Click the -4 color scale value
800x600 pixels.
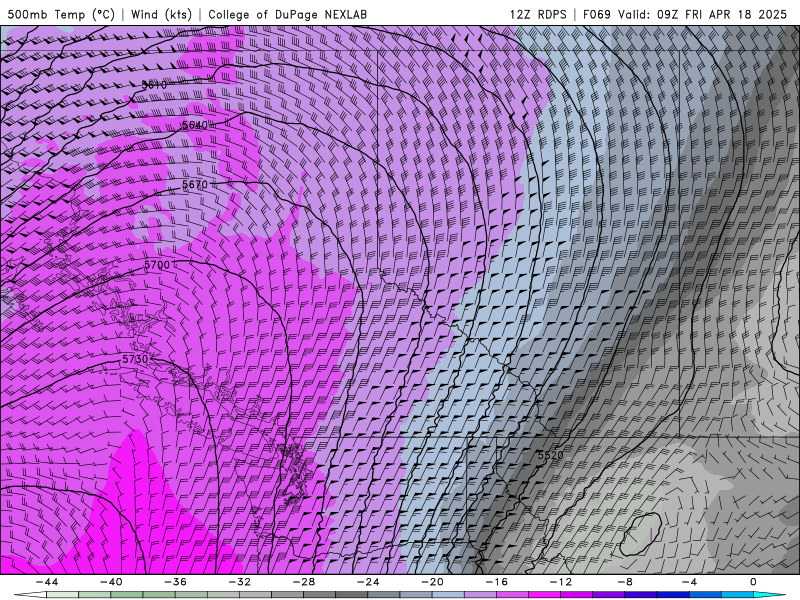click(x=690, y=582)
